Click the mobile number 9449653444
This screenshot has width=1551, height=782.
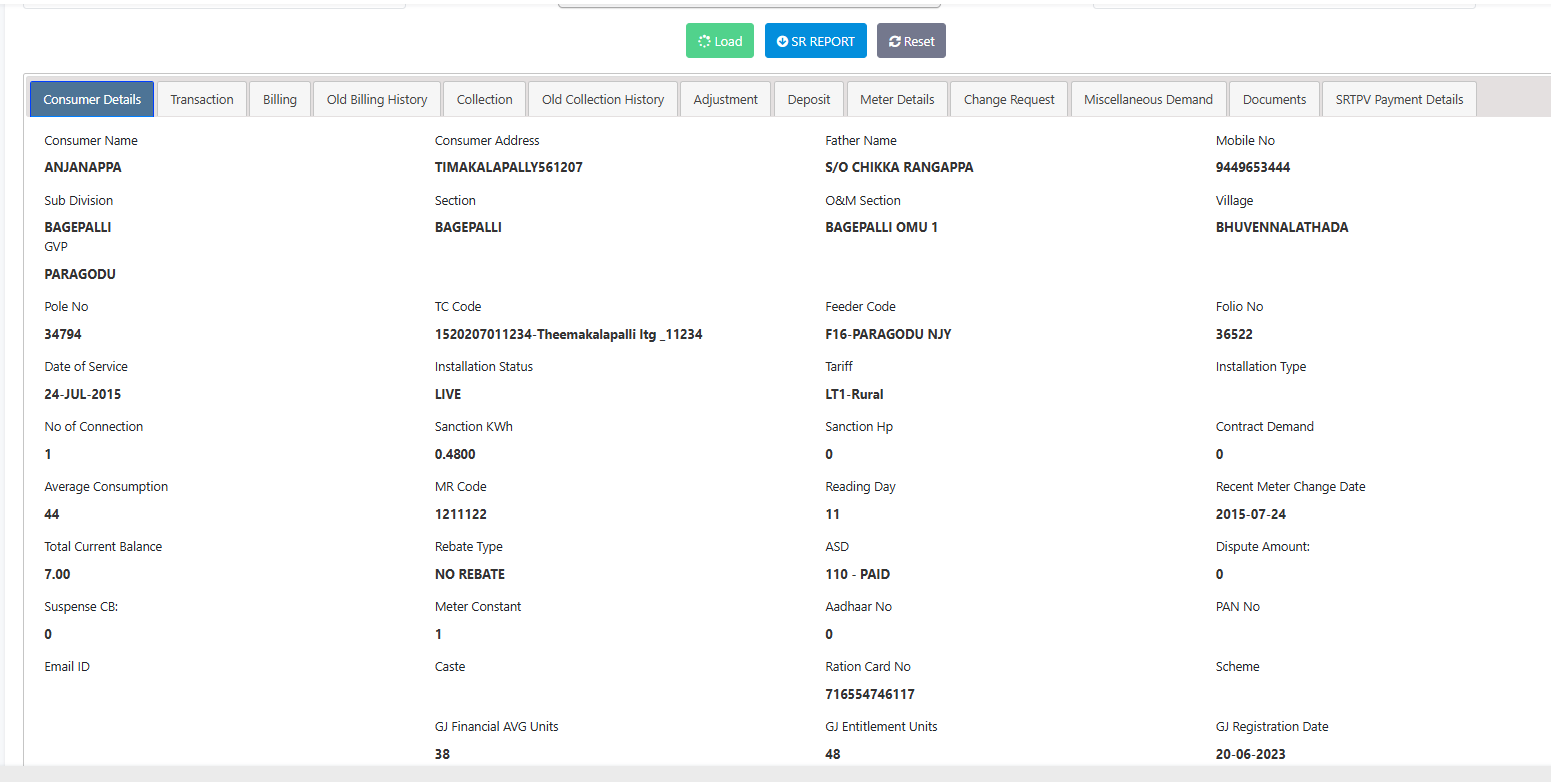(x=1253, y=167)
